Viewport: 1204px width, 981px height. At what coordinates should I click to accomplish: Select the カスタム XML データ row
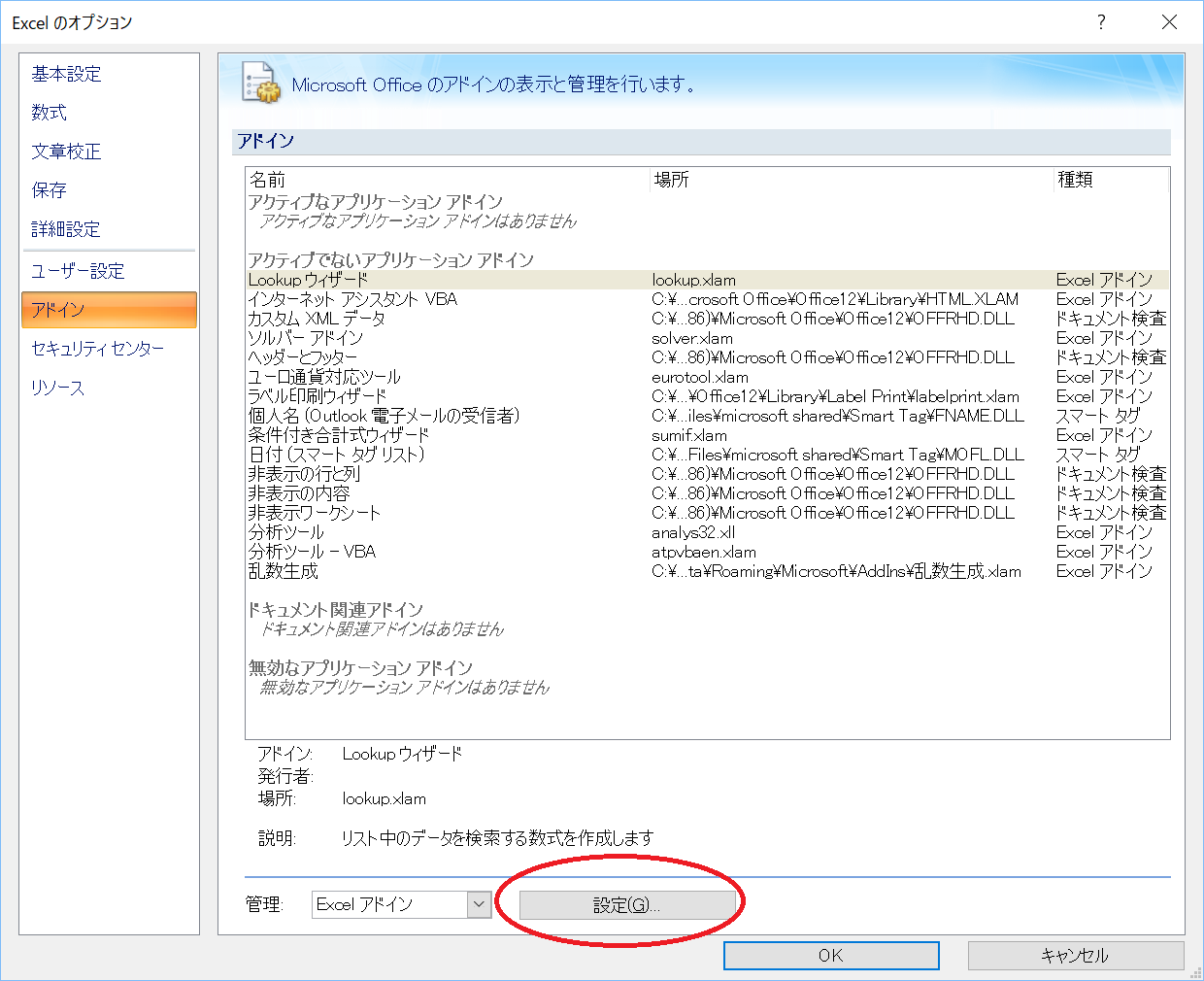pos(708,319)
